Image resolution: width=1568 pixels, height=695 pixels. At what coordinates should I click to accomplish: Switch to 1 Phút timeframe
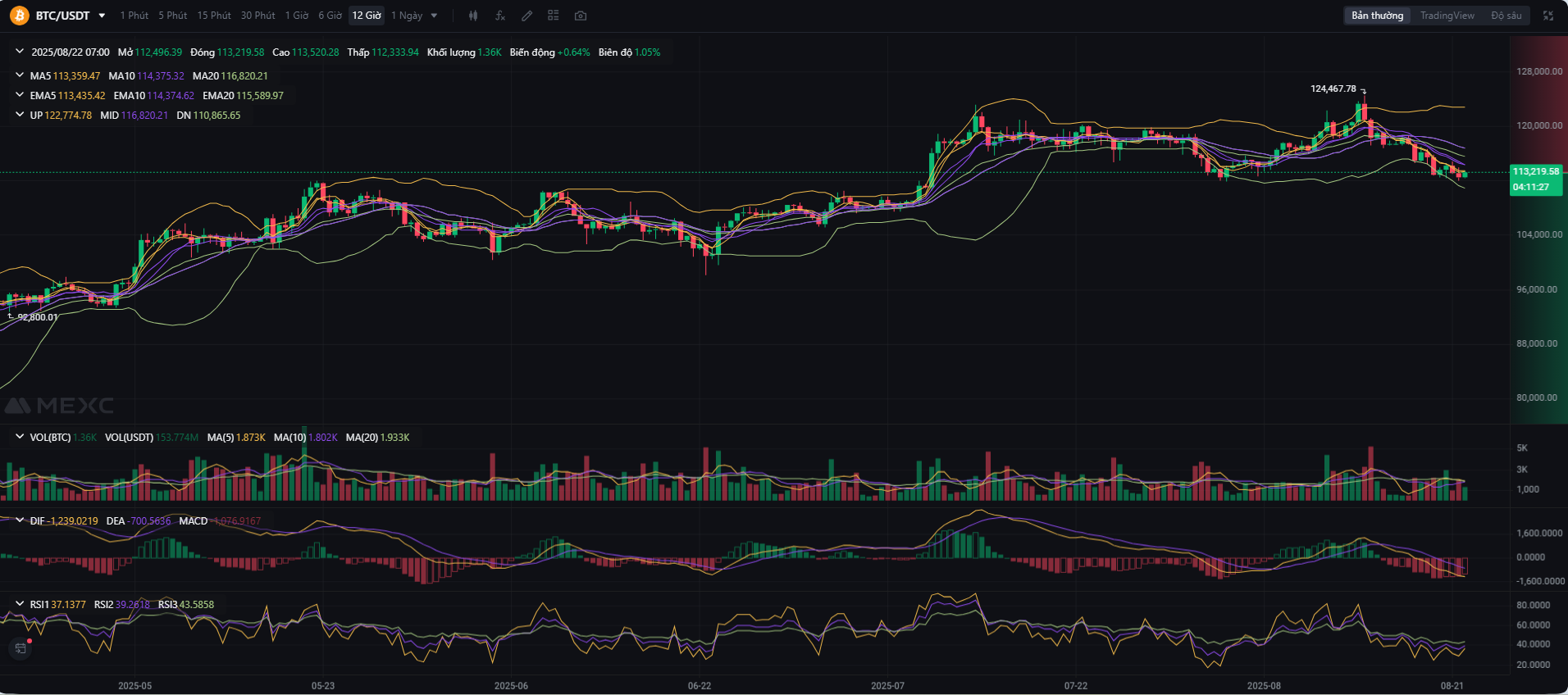tap(134, 16)
